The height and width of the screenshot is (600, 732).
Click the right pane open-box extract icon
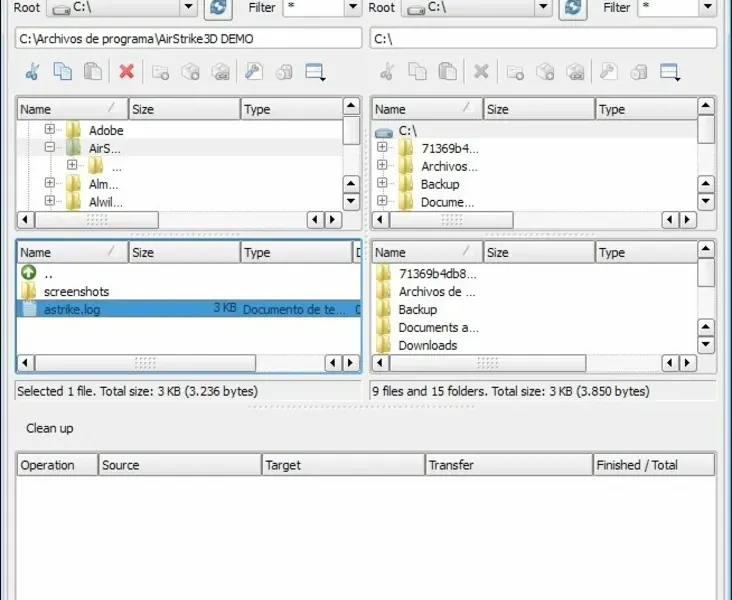coord(576,72)
